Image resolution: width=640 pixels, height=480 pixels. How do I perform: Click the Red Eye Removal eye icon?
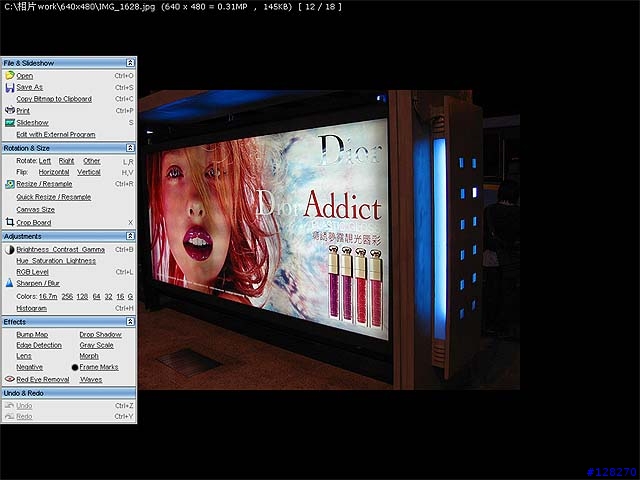(9, 379)
